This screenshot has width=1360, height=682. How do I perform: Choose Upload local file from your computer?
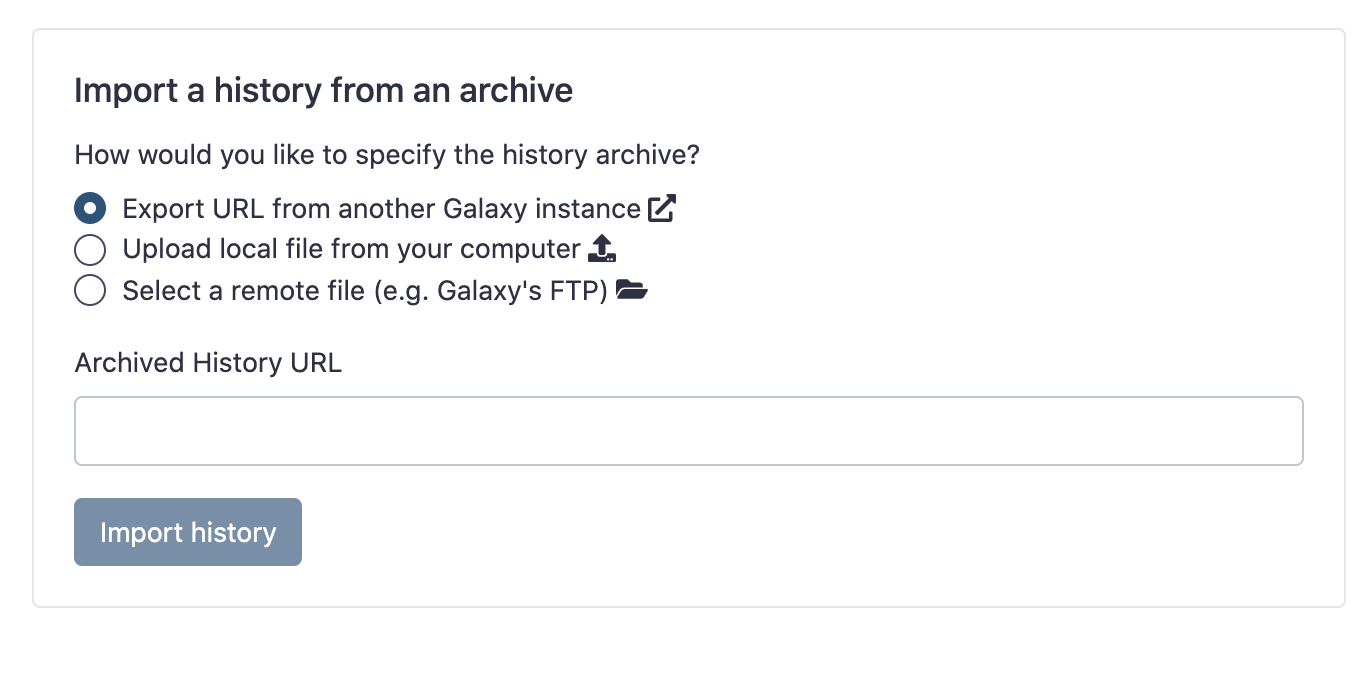[x=90, y=249]
